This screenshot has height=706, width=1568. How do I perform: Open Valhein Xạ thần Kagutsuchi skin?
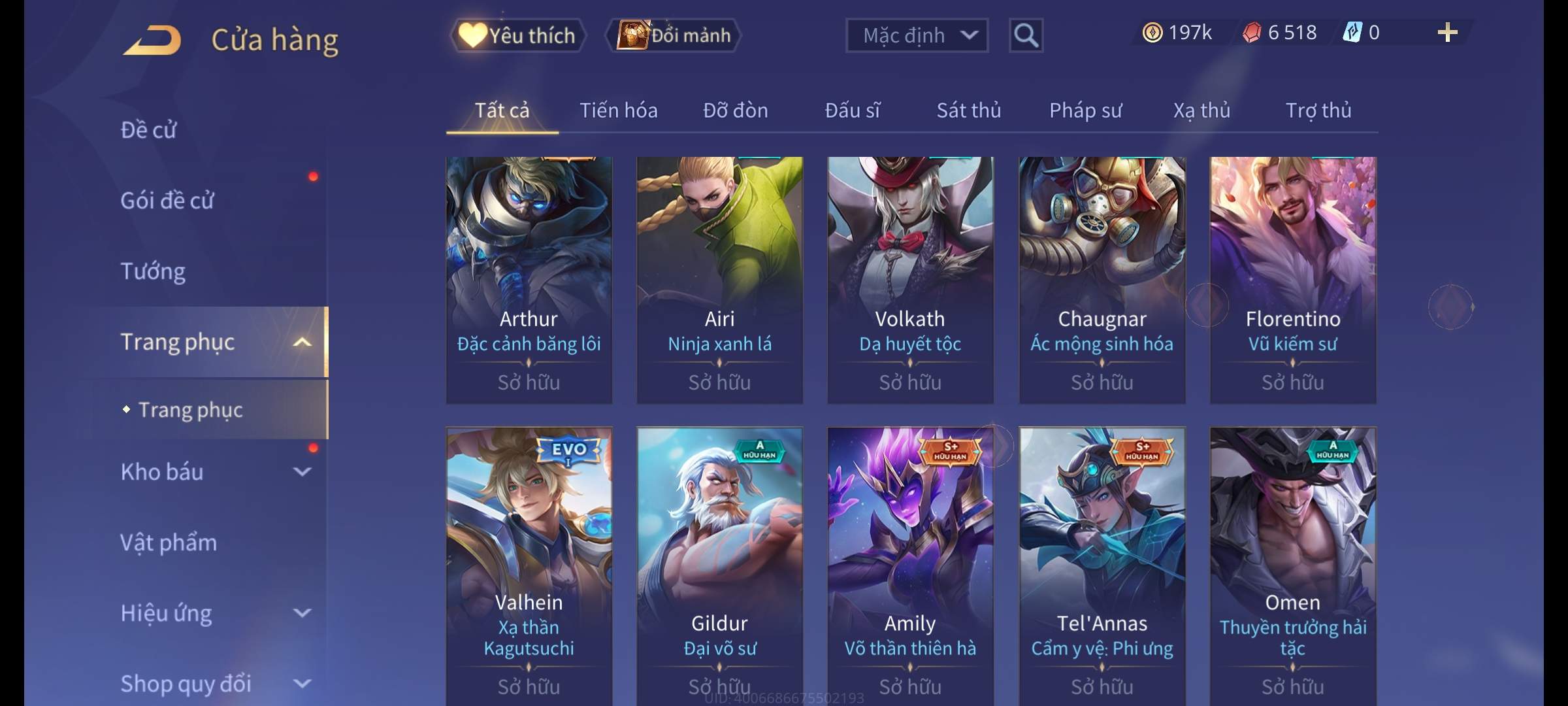[529, 566]
